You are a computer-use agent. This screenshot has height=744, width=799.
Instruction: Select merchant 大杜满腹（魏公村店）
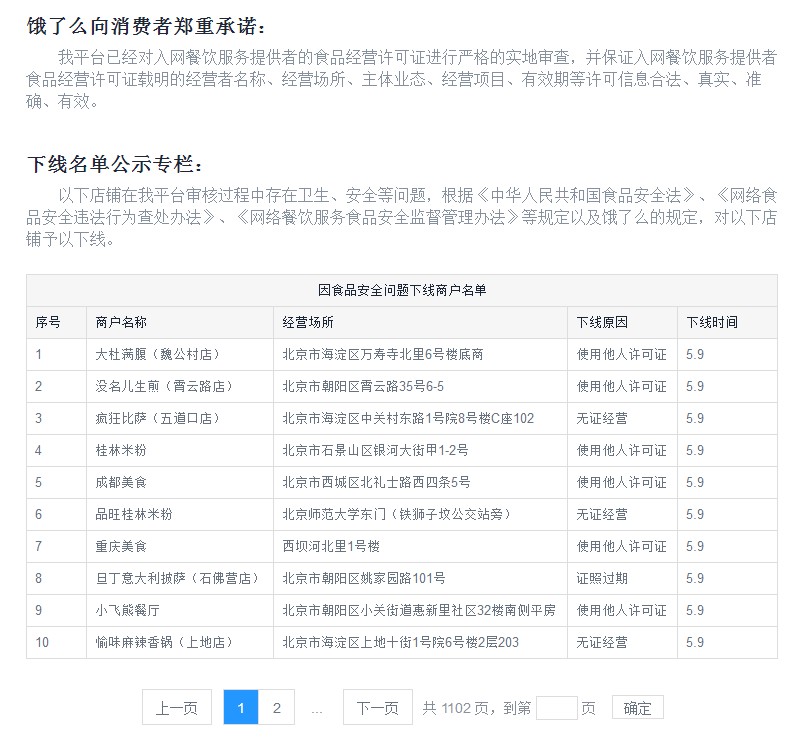(160, 354)
